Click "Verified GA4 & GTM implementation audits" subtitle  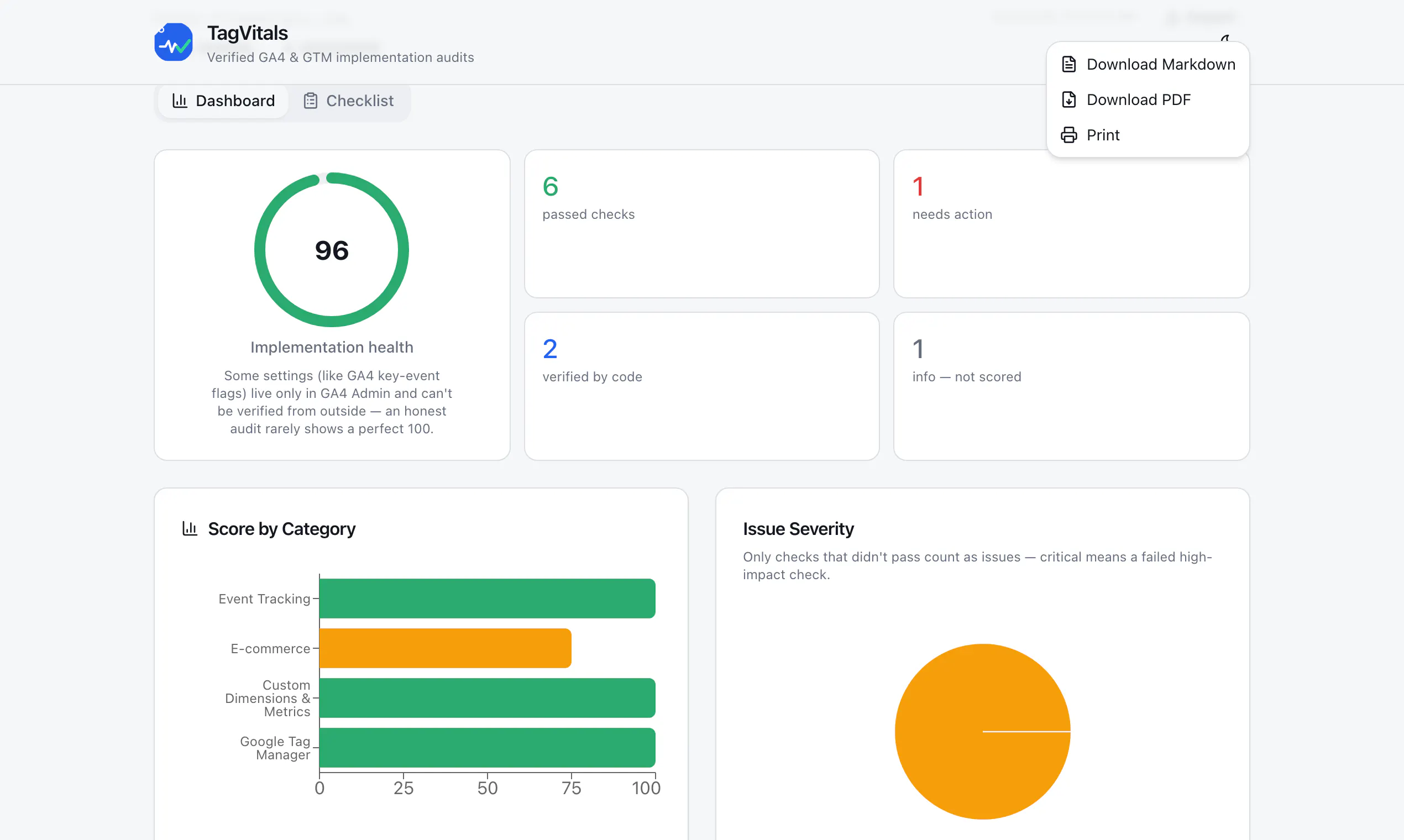pyautogui.click(x=341, y=57)
